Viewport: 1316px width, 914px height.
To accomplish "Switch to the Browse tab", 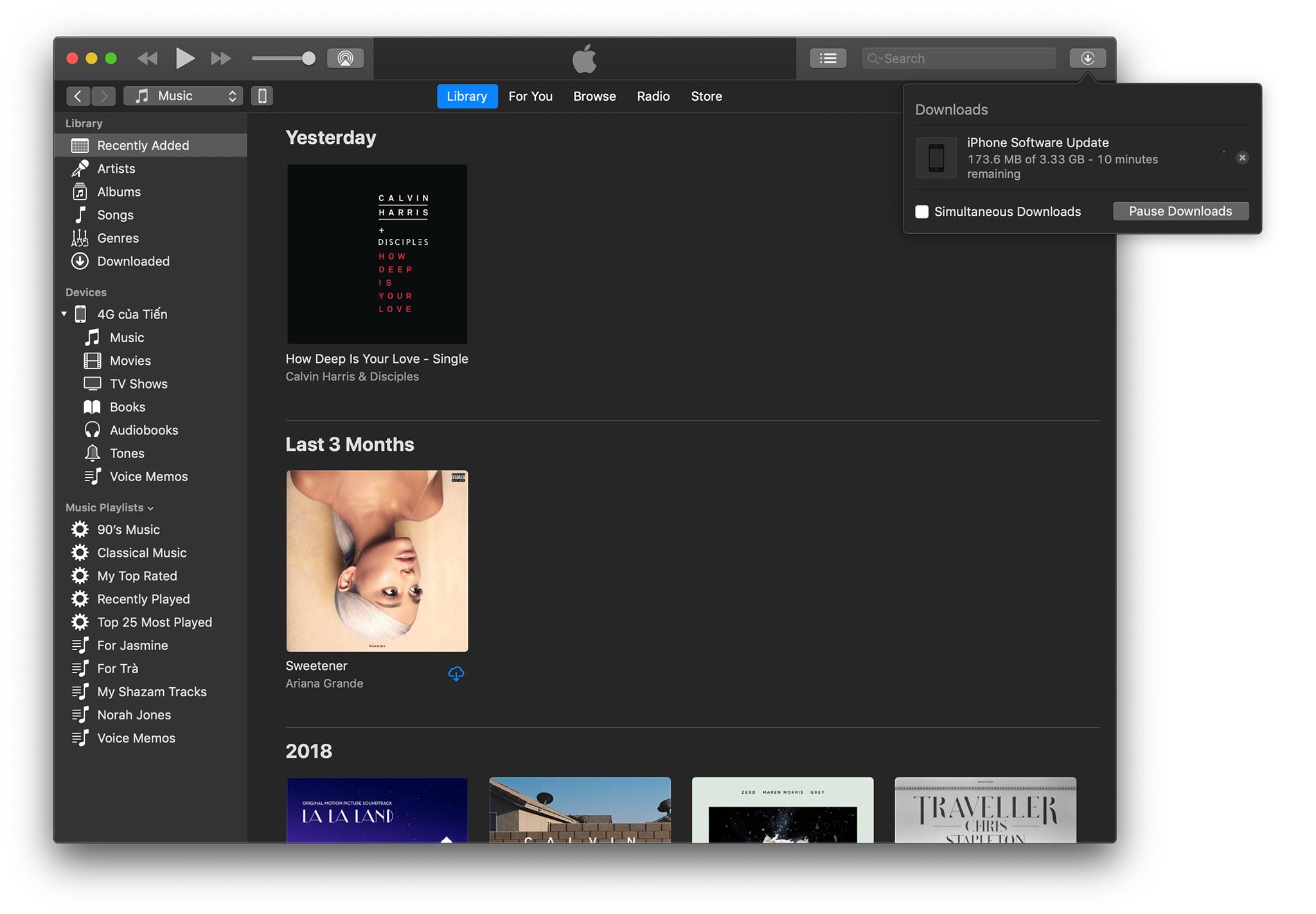I will [x=594, y=96].
